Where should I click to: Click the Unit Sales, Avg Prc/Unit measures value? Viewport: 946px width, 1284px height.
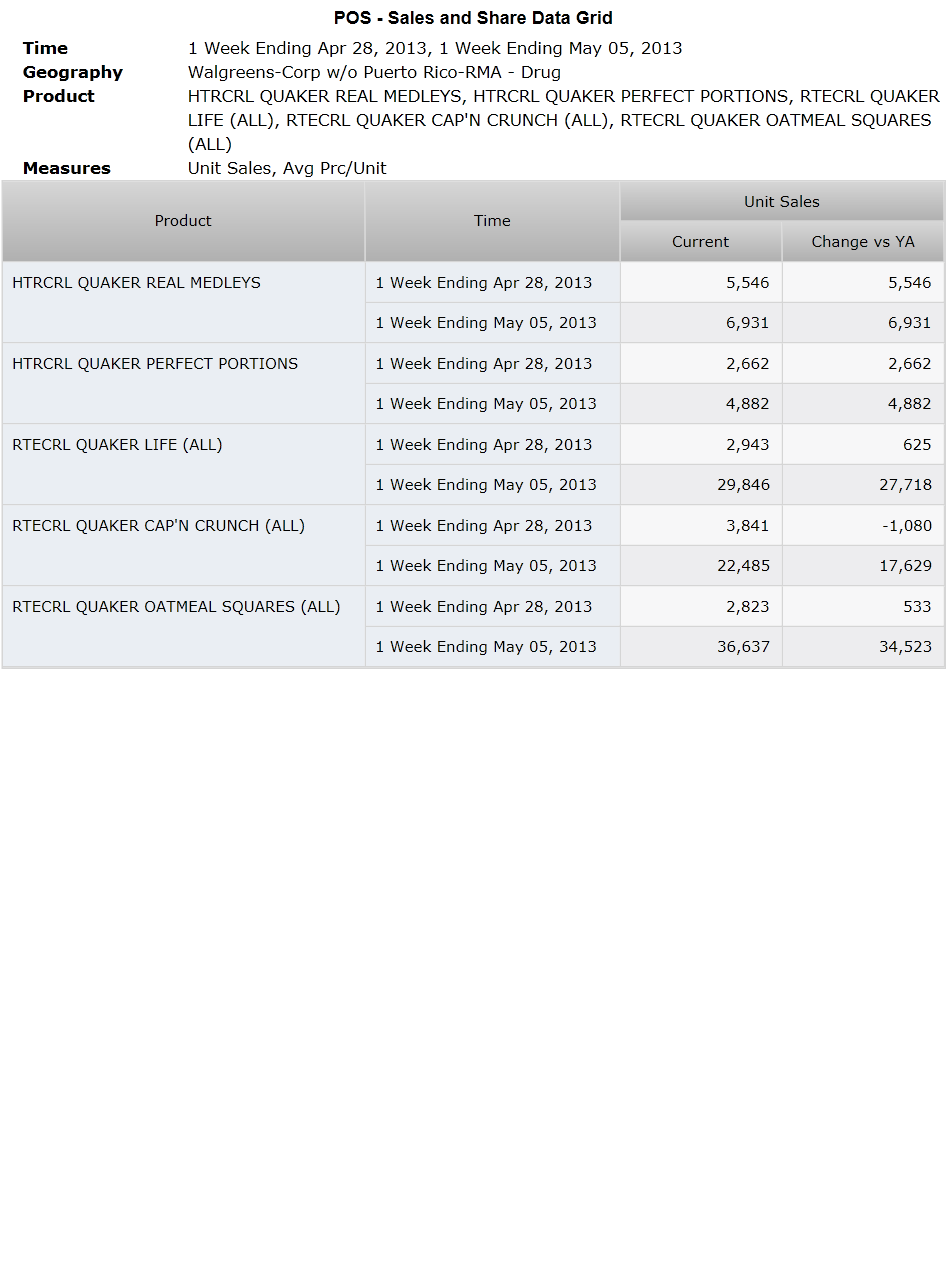click(287, 168)
